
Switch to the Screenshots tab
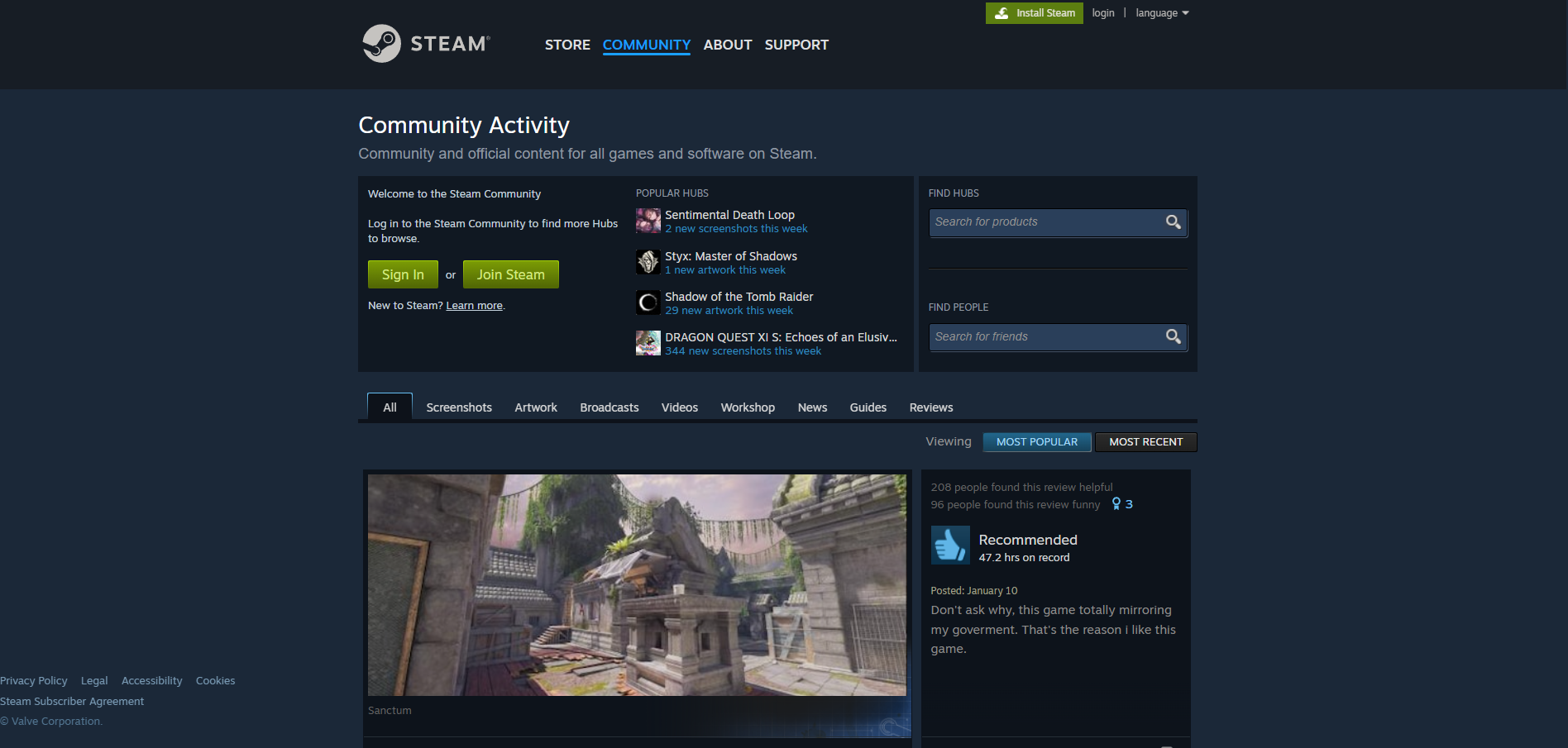coord(459,407)
